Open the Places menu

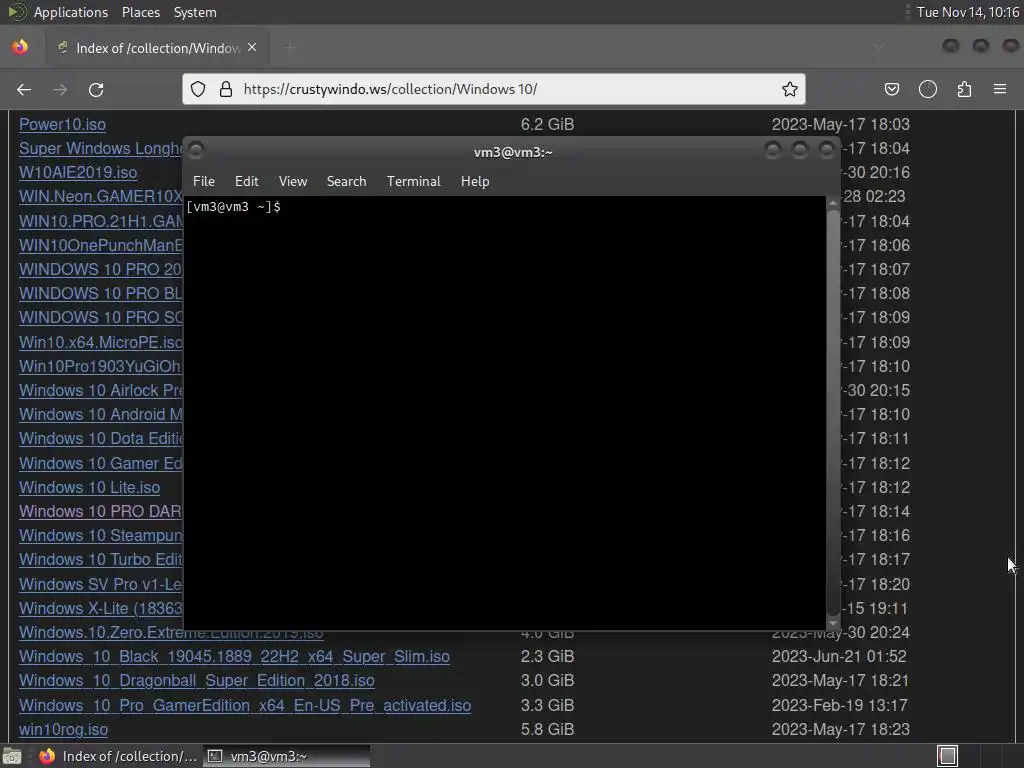[x=140, y=12]
